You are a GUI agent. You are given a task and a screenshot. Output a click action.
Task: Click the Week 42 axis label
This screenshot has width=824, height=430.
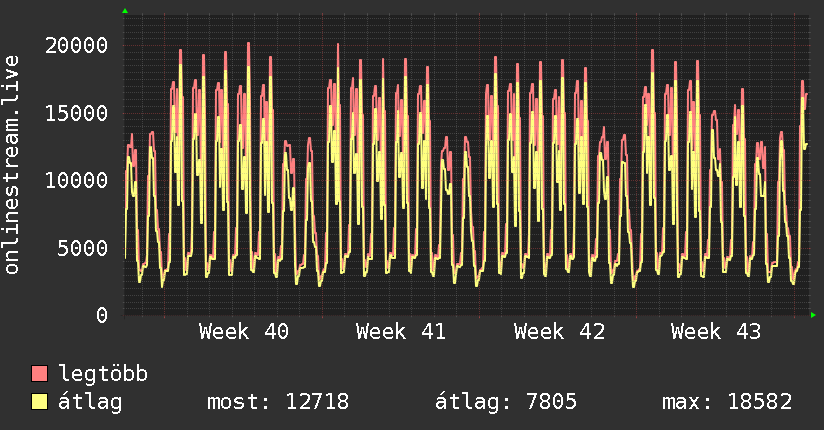(x=559, y=331)
